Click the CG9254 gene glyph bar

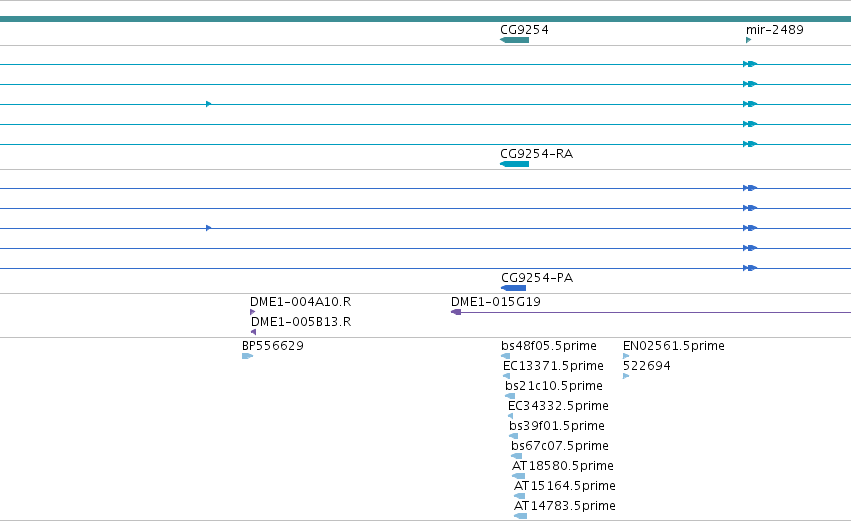coord(515,40)
